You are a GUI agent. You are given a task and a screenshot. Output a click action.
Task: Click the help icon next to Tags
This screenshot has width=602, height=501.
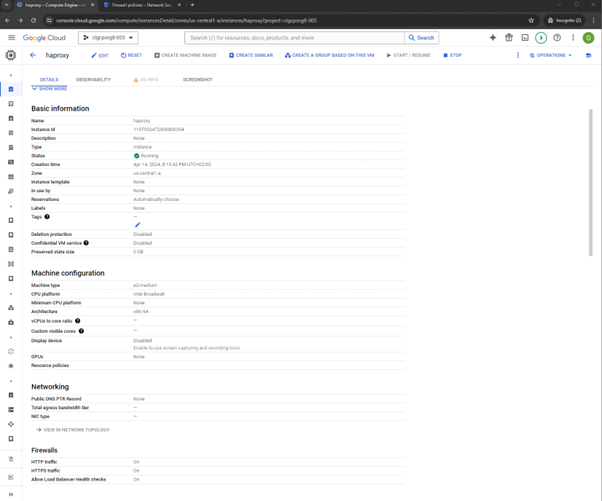pos(47,217)
